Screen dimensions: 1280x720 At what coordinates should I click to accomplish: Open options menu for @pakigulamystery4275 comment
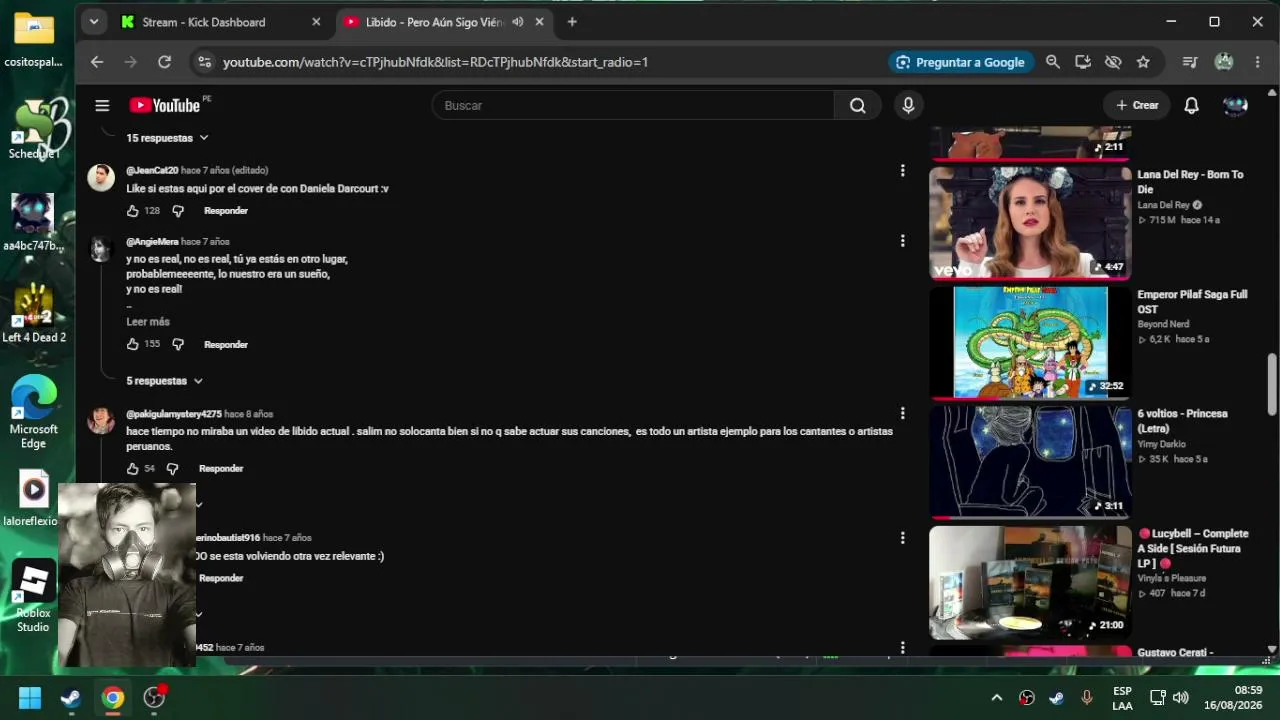pyautogui.click(x=902, y=413)
